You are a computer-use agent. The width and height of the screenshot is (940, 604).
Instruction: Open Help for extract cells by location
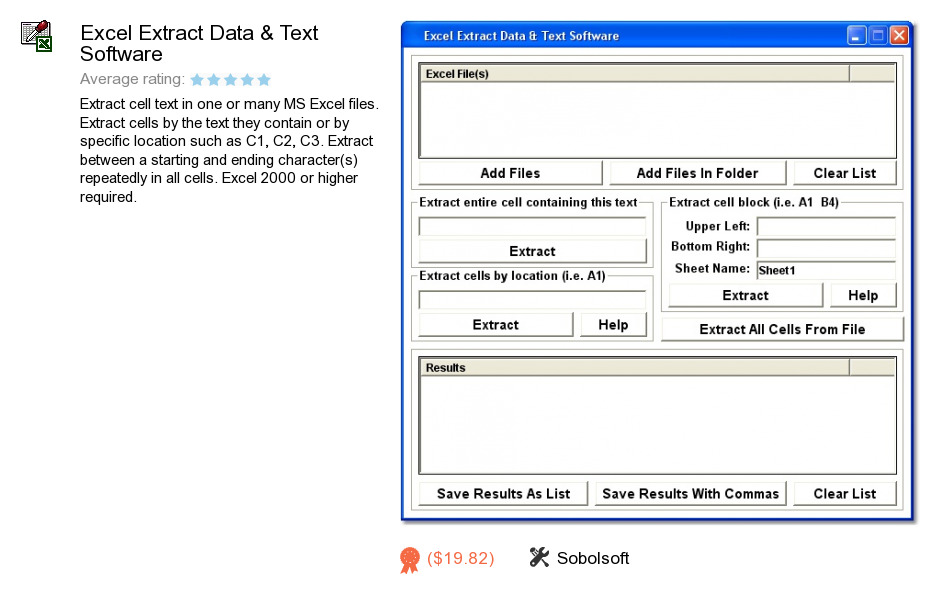click(613, 325)
